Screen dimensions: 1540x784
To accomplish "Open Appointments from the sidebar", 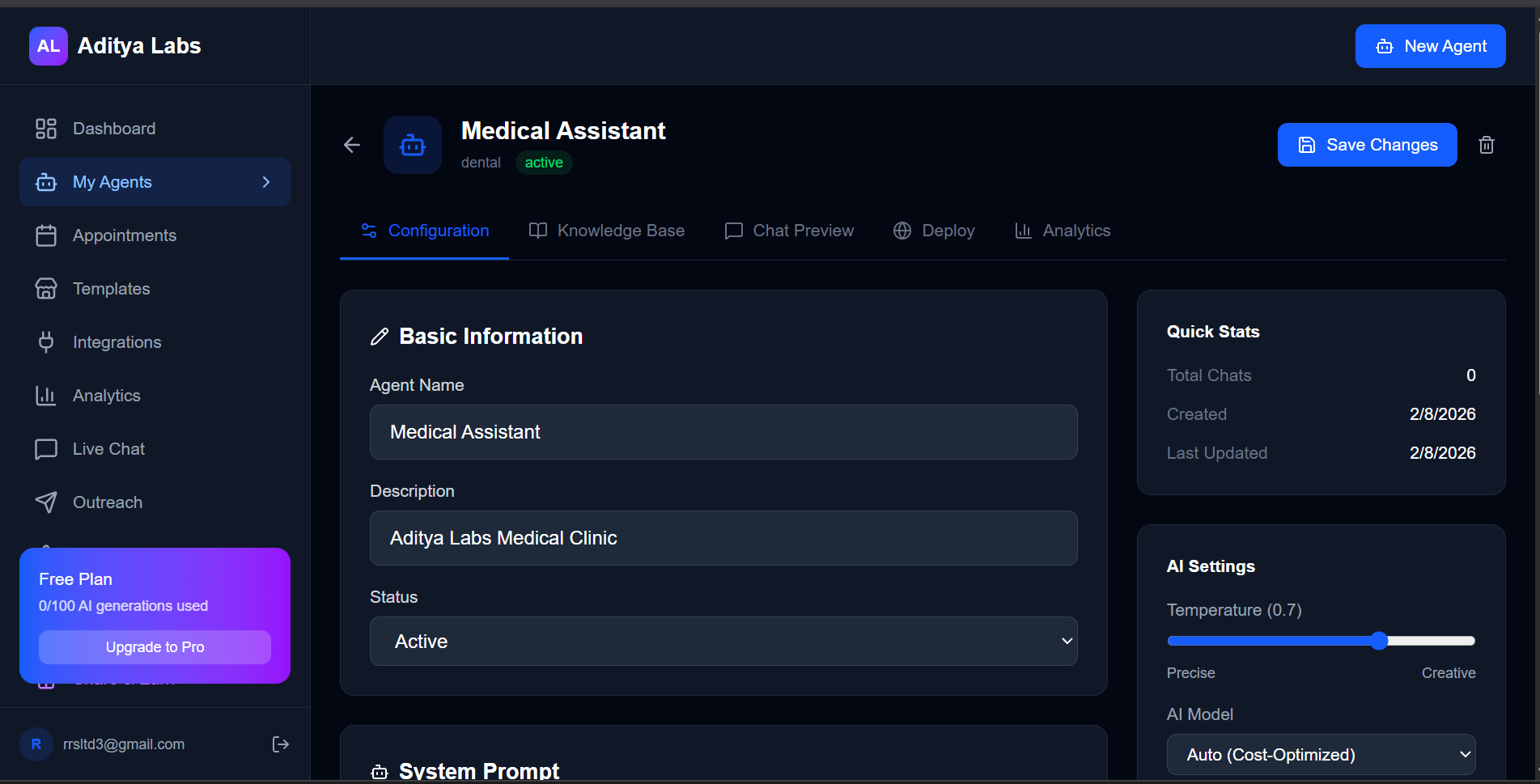I will (155, 235).
